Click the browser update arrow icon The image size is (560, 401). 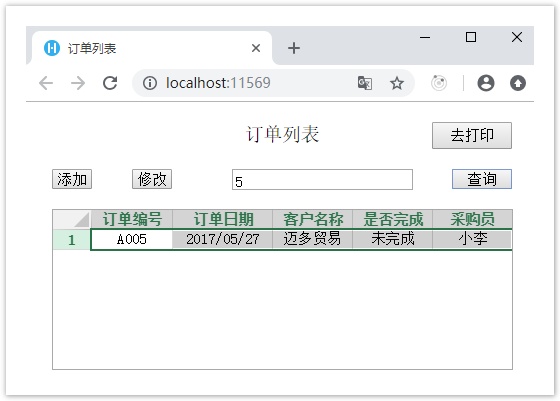click(x=518, y=83)
